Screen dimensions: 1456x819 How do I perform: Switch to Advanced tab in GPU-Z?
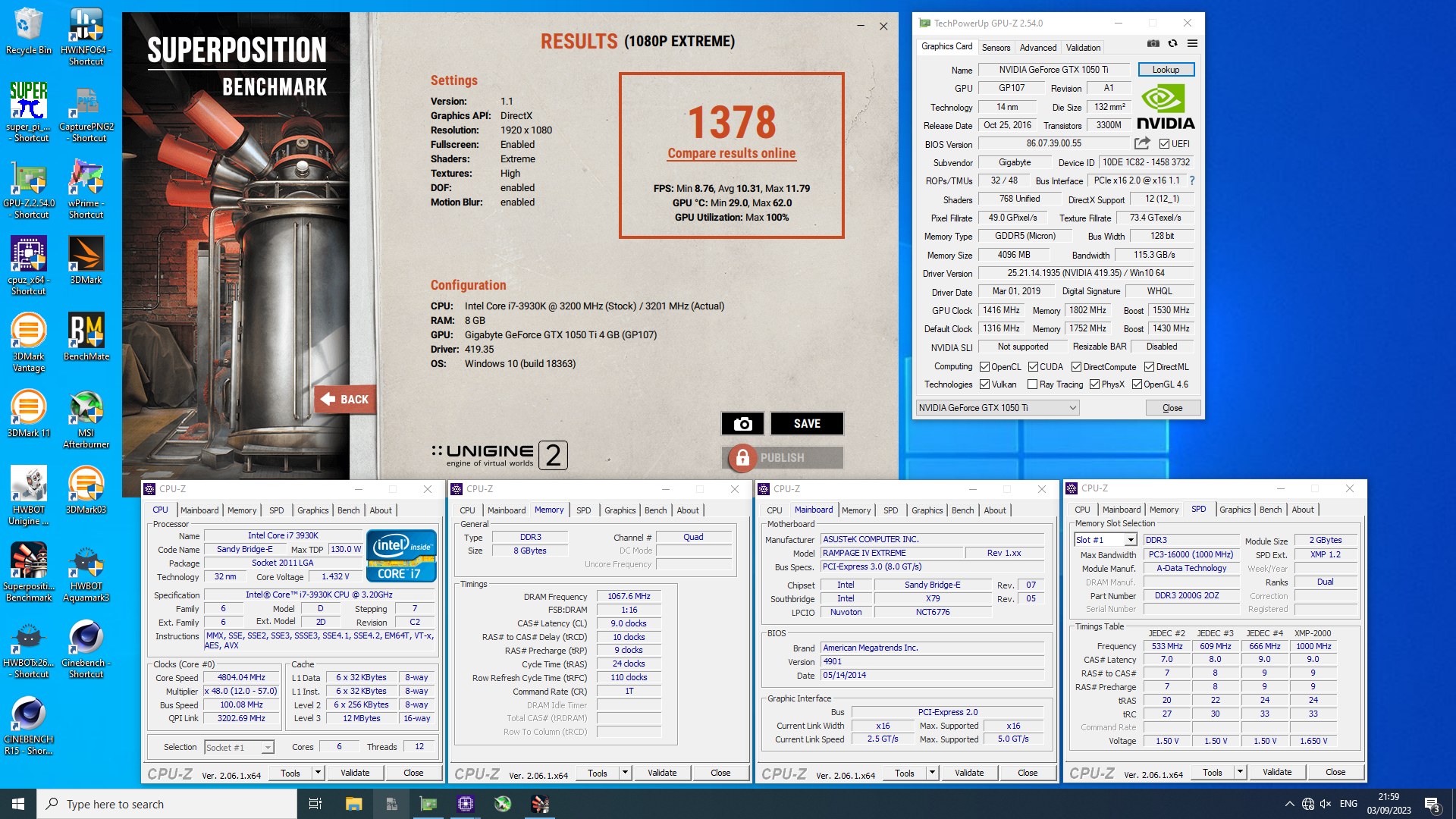click(x=1037, y=48)
